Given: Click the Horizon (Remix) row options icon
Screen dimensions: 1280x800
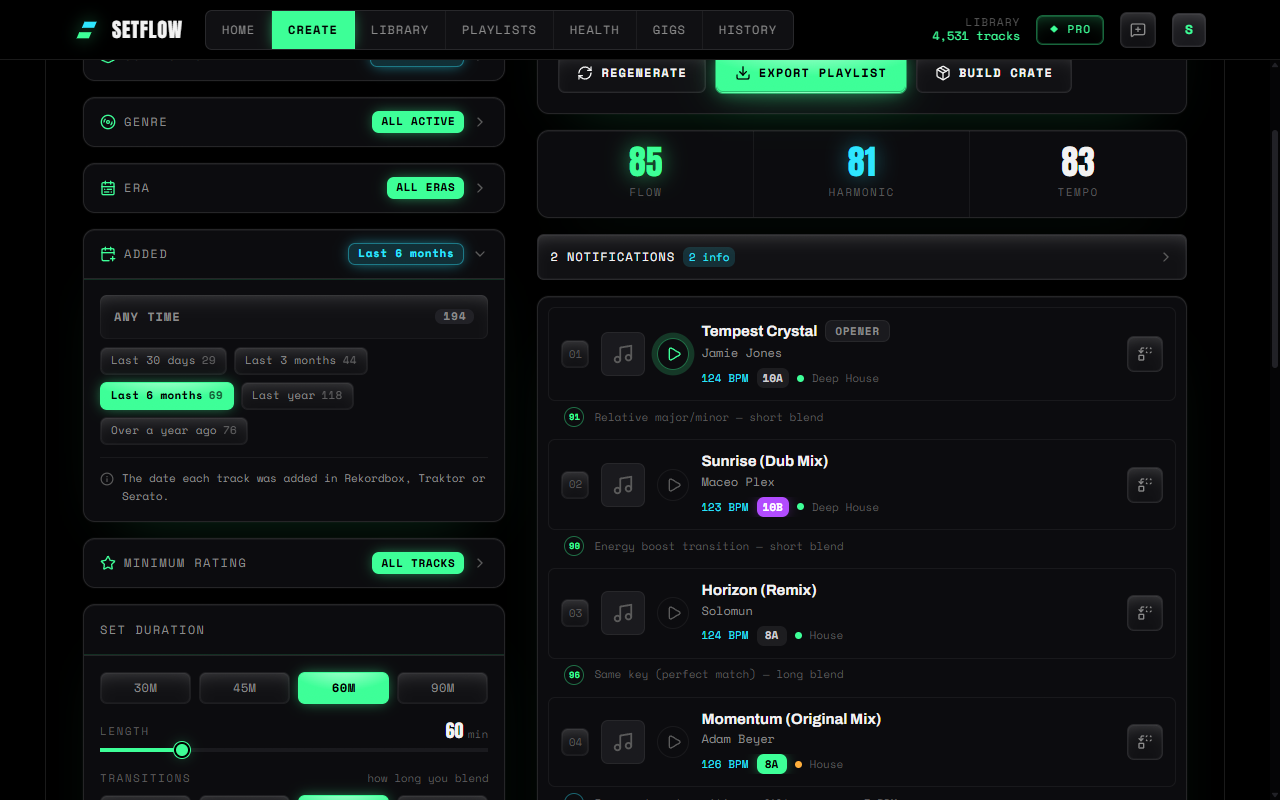Looking at the screenshot, I should (x=1145, y=613).
